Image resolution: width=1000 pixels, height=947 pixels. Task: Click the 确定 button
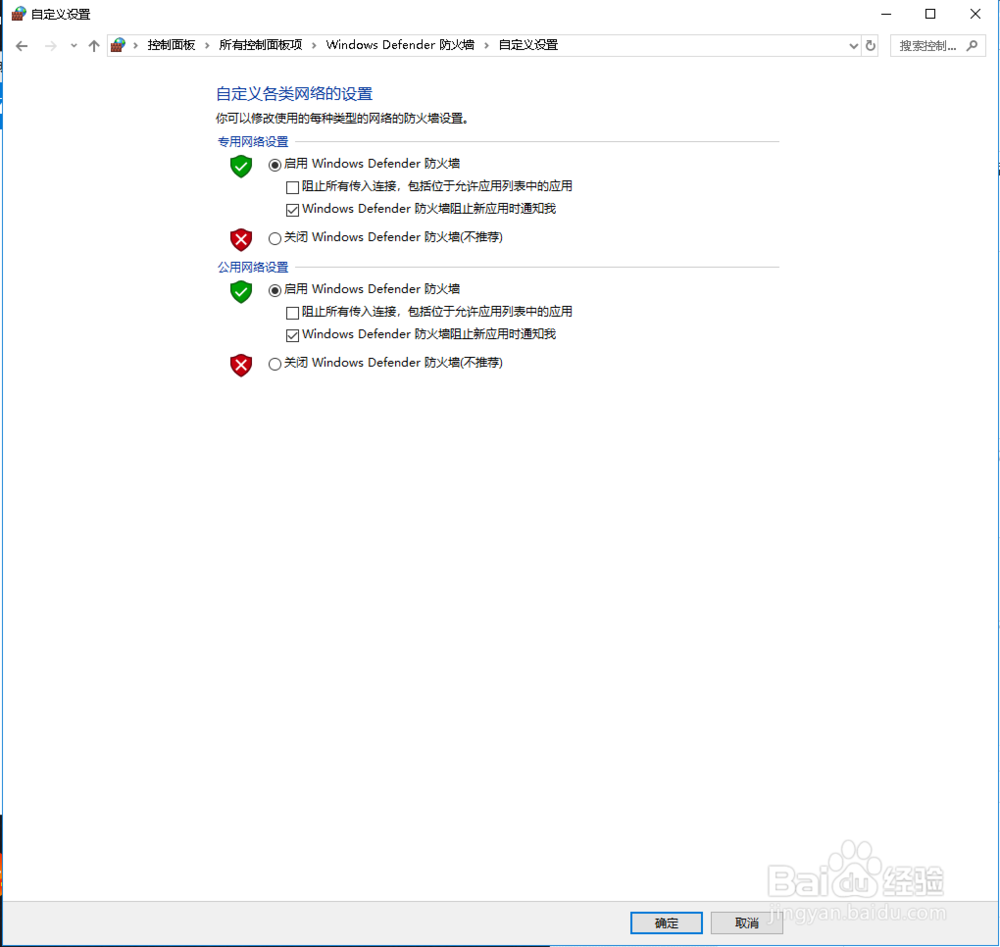[666, 923]
